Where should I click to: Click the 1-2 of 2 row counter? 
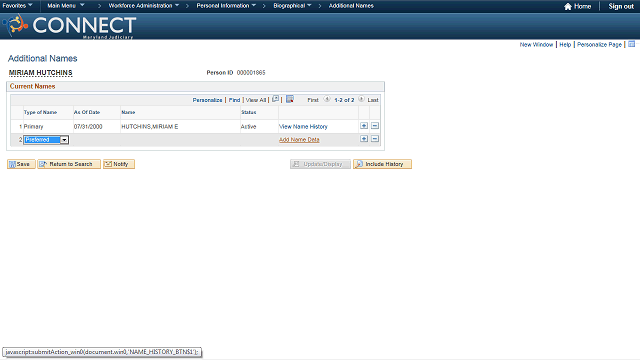pos(344,100)
